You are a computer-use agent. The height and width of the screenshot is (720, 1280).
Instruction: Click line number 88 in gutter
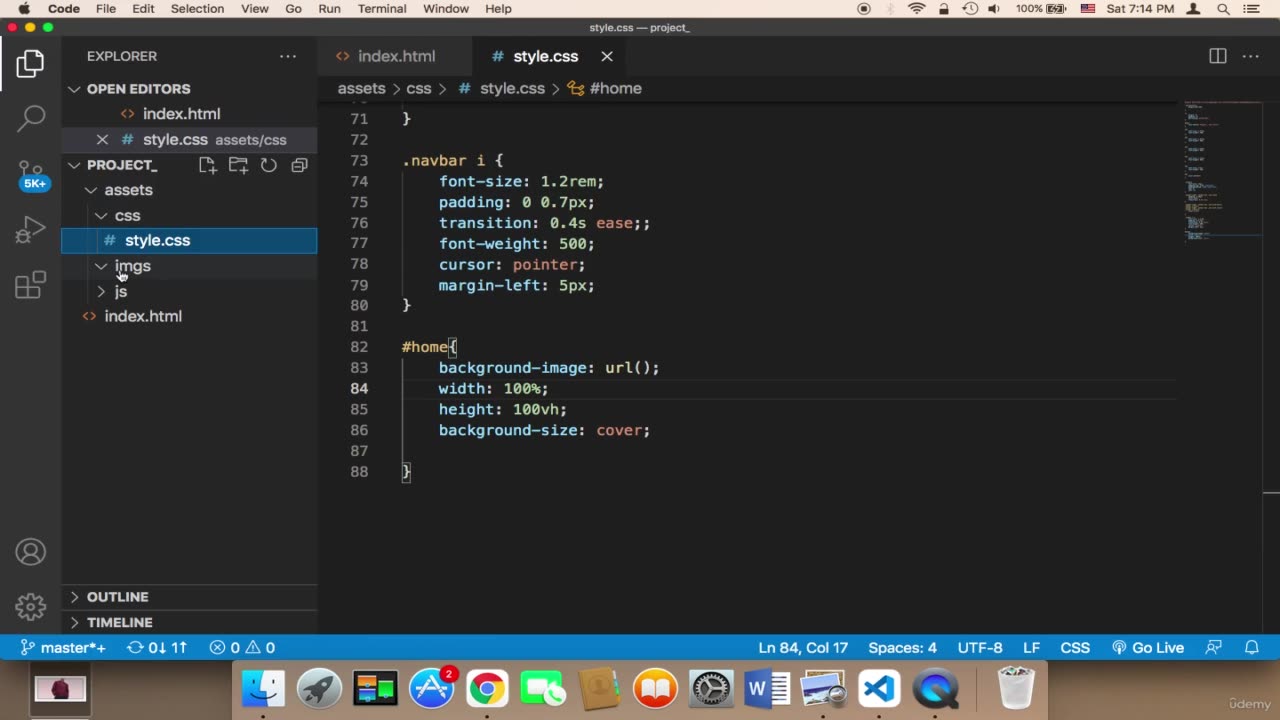(359, 472)
